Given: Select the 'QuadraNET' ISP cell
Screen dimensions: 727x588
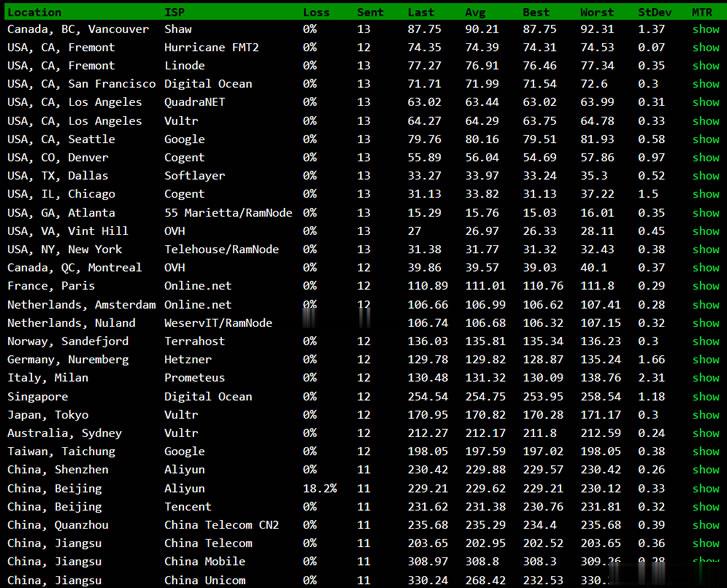Looking at the screenshot, I should (195, 102).
